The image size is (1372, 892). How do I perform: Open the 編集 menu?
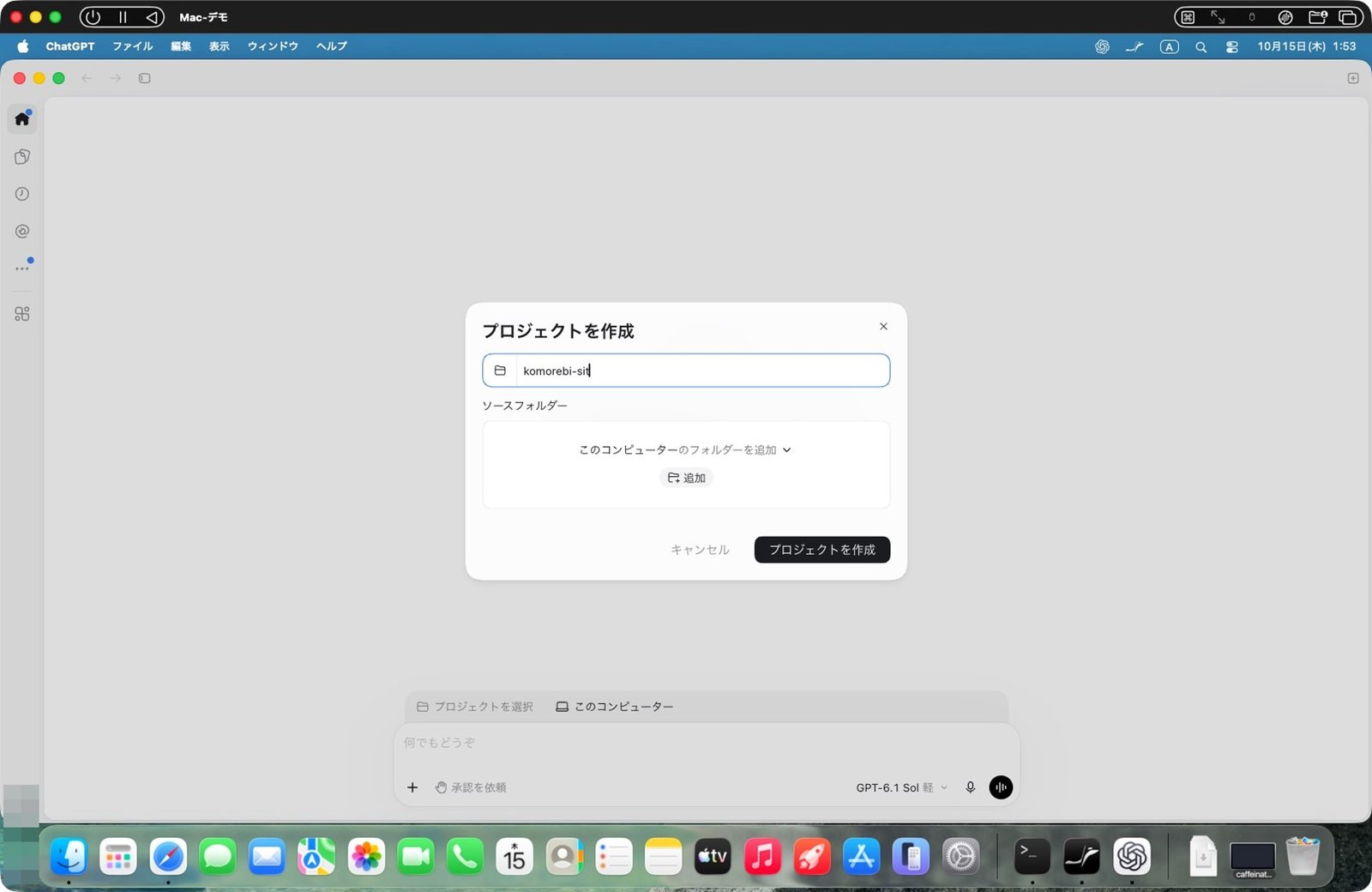tap(181, 46)
